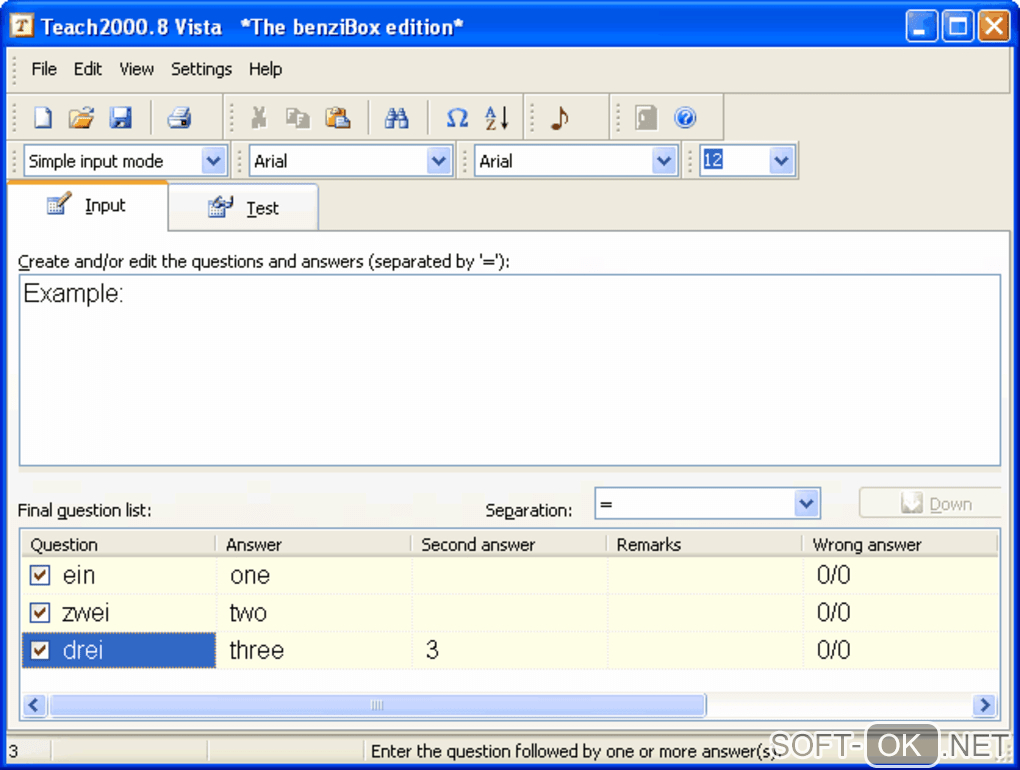Click the Second answer column header

509,544
